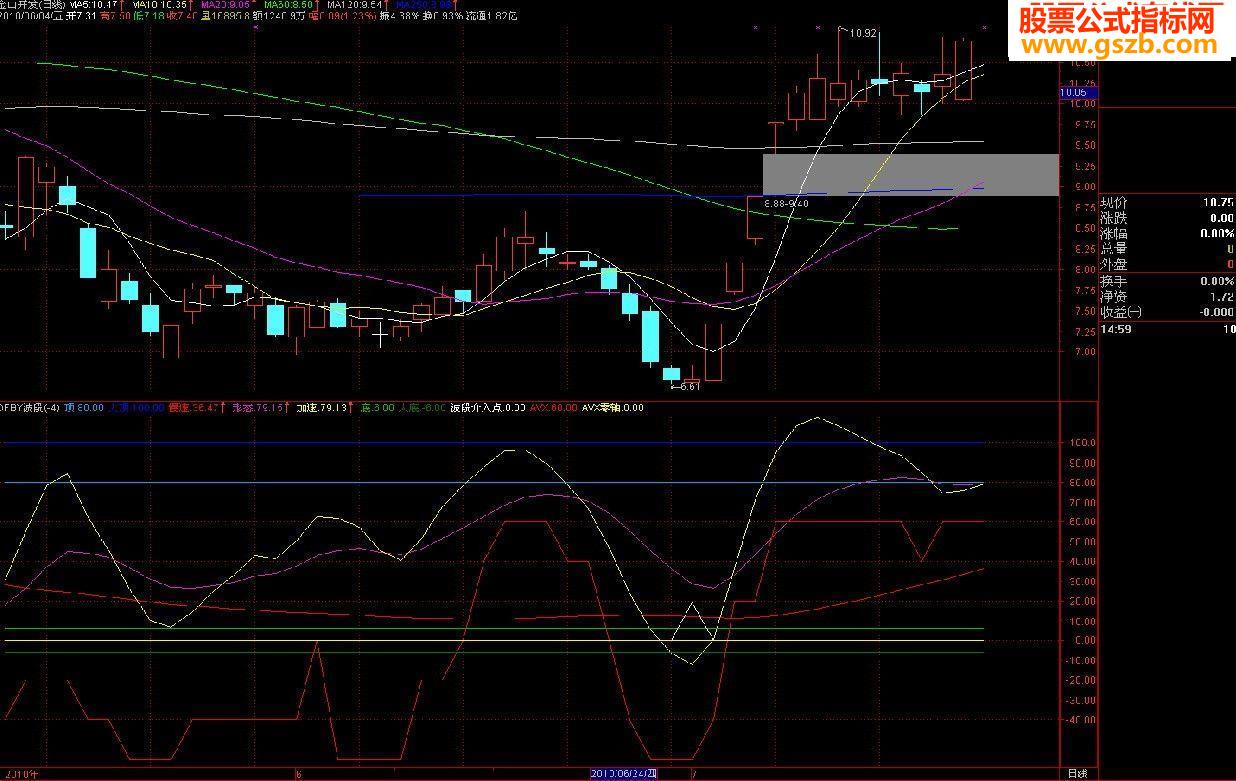Screen dimensions: 1236x781
Task: Click the 收益(一) row
Action: click(x=1167, y=313)
